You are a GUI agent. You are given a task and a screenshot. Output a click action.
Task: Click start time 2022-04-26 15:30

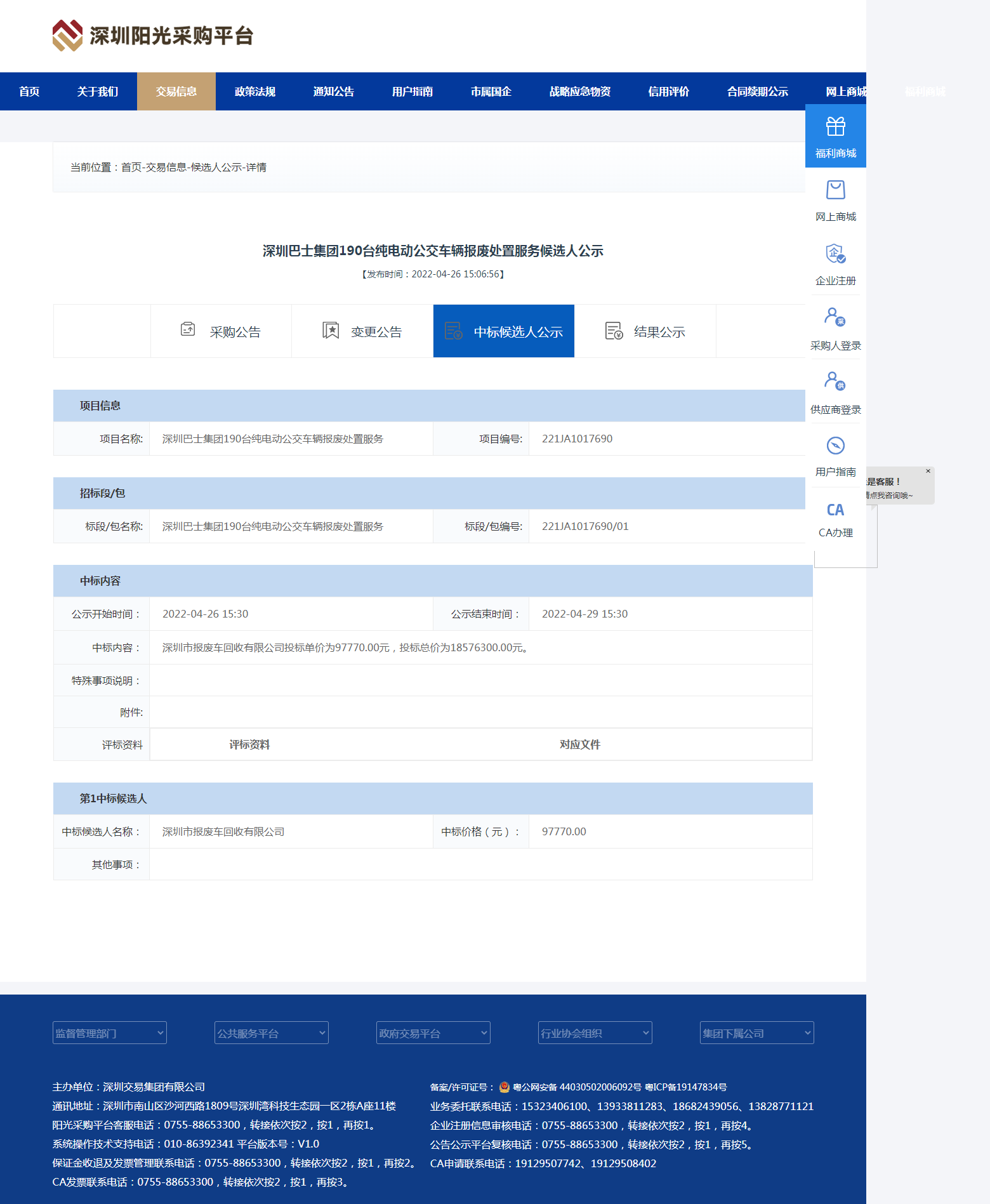(x=205, y=614)
